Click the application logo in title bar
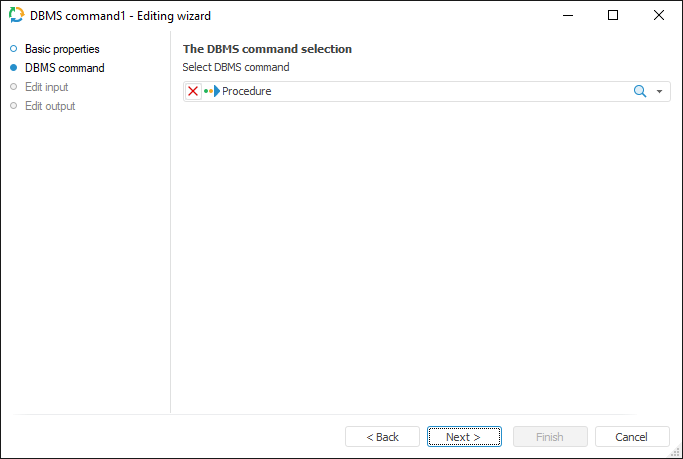 click(x=16, y=15)
